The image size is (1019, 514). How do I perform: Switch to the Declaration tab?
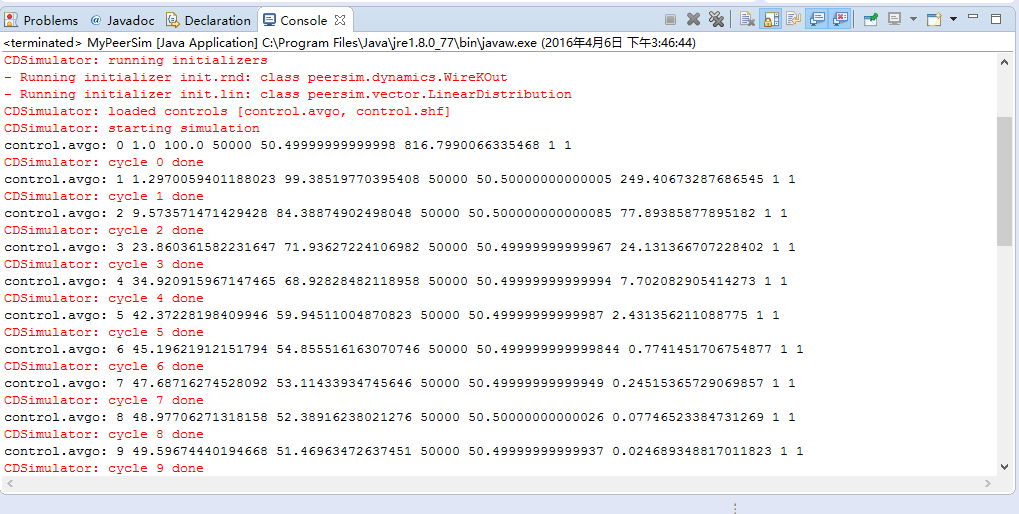click(x=209, y=20)
